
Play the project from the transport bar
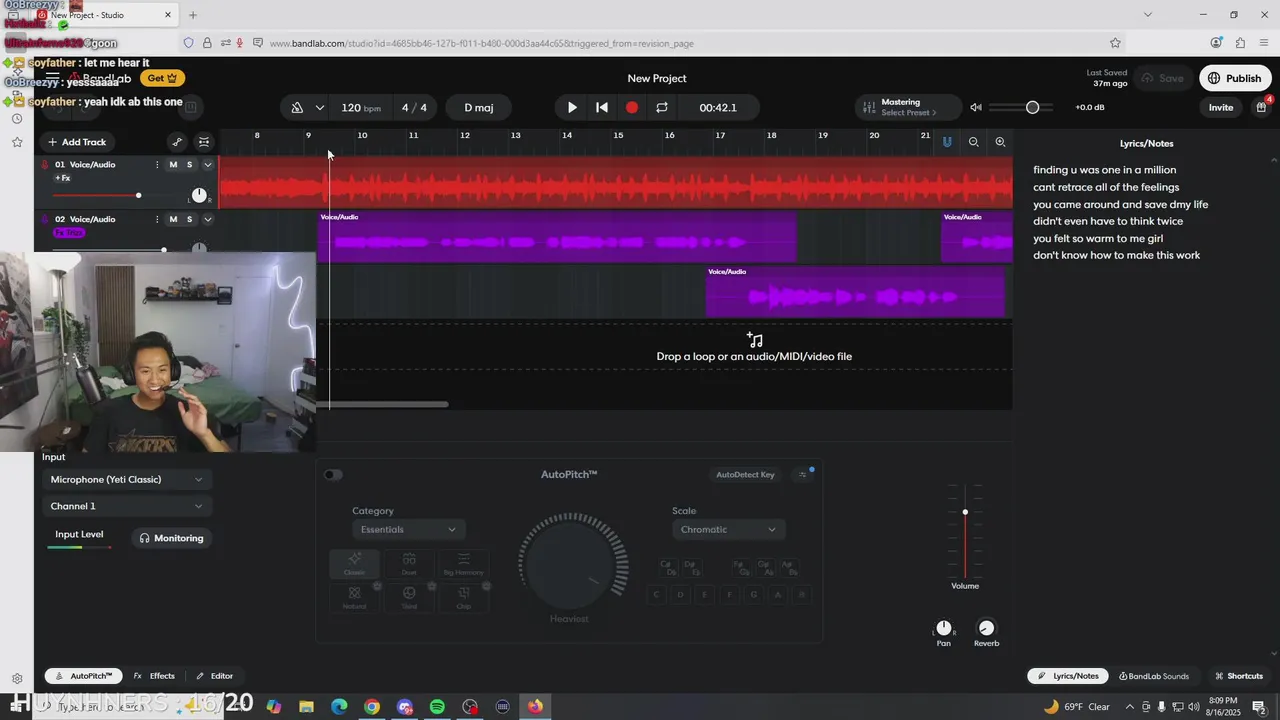coord(572,107)
